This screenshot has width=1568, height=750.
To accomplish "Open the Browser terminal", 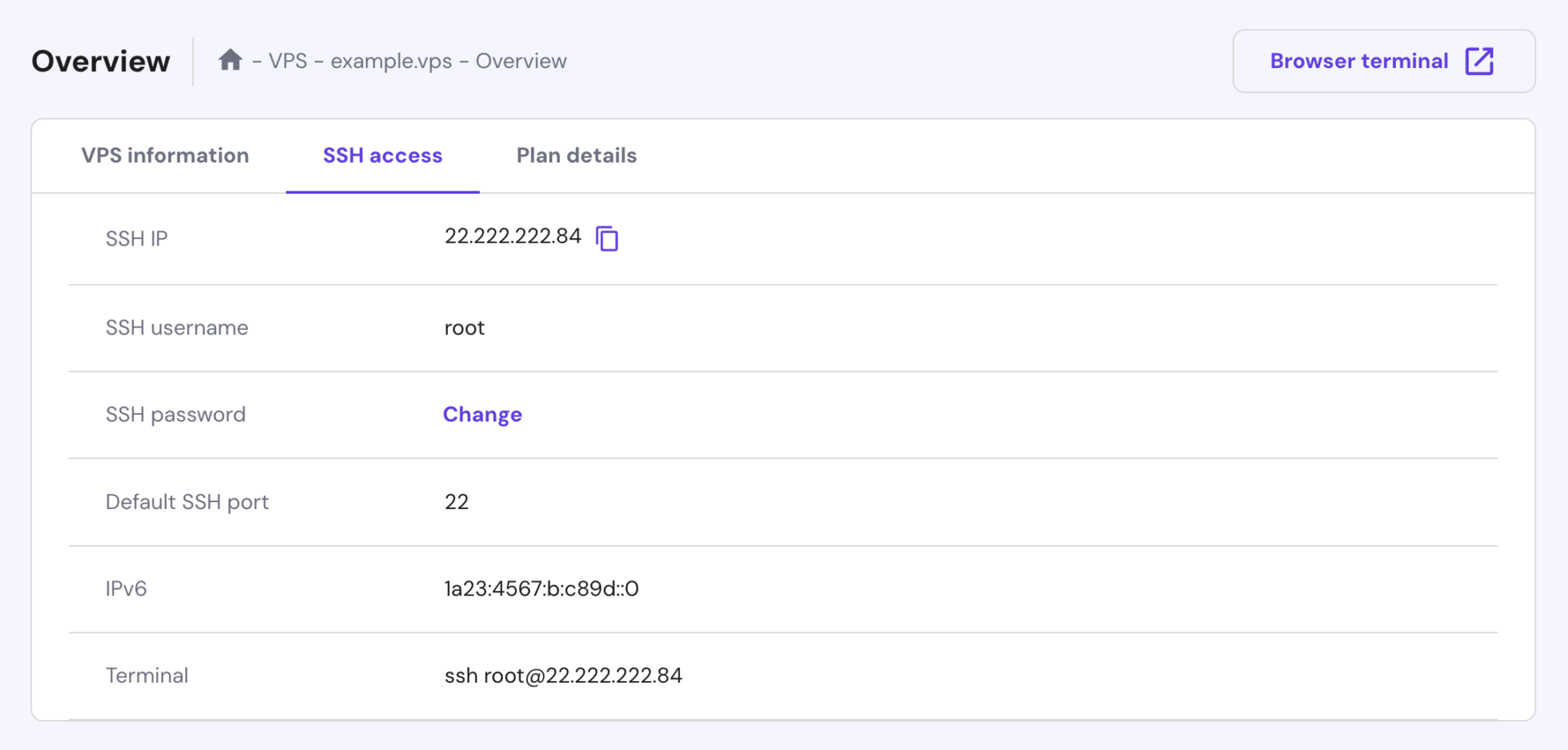I will click(1383, 60).
